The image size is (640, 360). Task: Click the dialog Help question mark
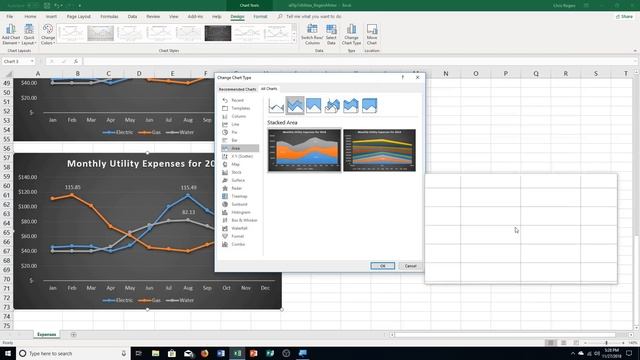pos(402,77)
